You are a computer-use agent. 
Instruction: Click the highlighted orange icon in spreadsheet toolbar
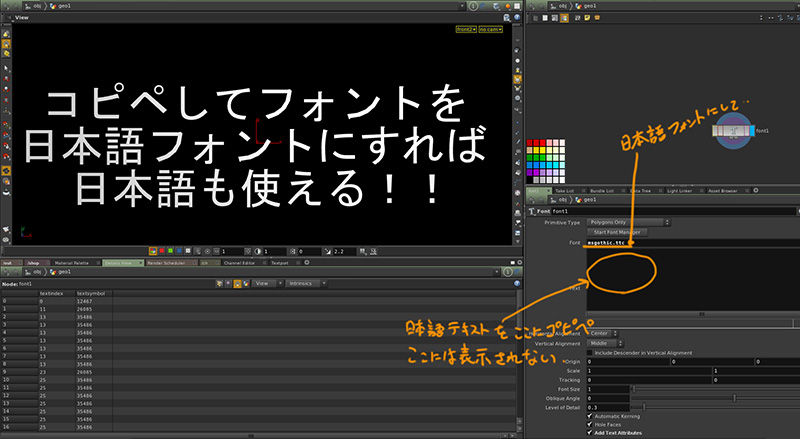tap(237, 283)
